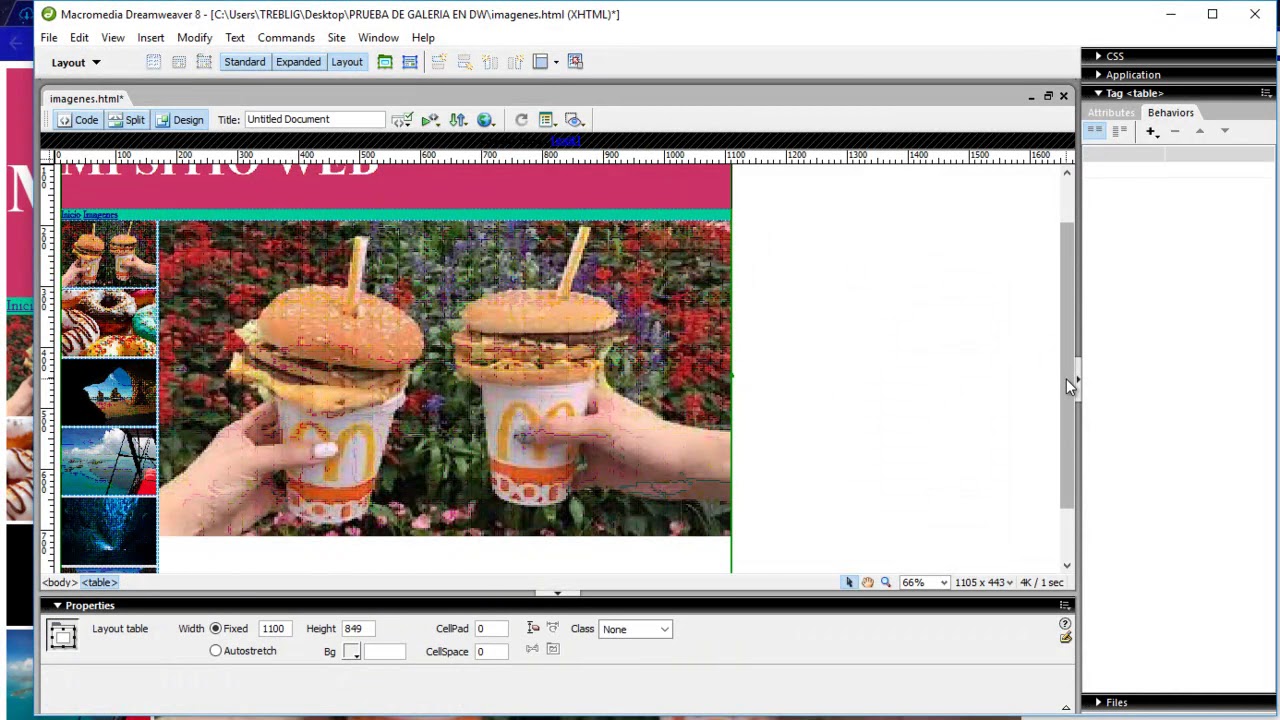
Task: Open the Bg color picker swatch
Action: (352, 652)
